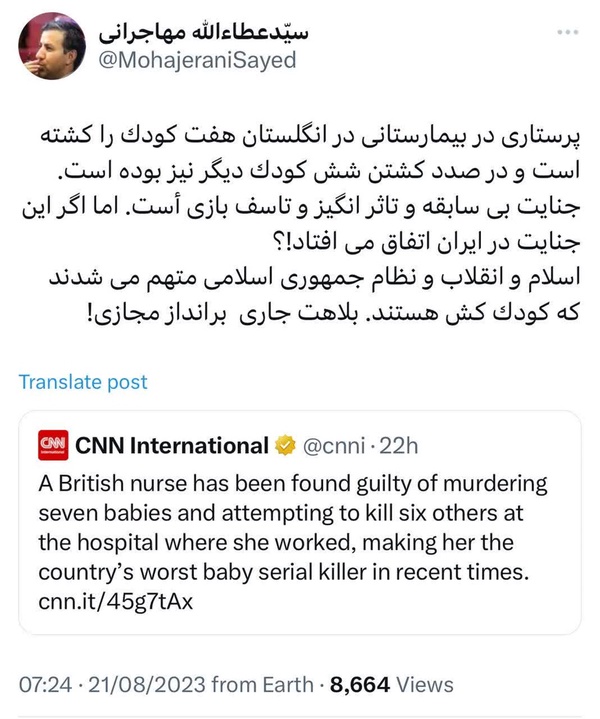This screenshot has width=600, height=719.
Task: Open the CNN International logo avatar
Action: [53, 445]
